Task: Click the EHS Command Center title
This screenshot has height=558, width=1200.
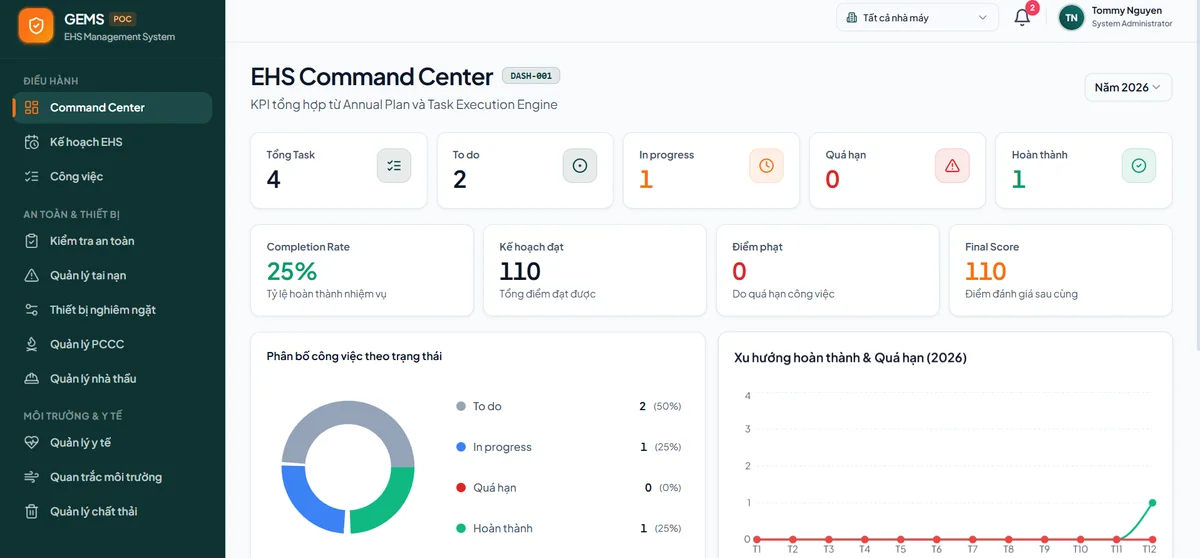Action: click(372, 77)
